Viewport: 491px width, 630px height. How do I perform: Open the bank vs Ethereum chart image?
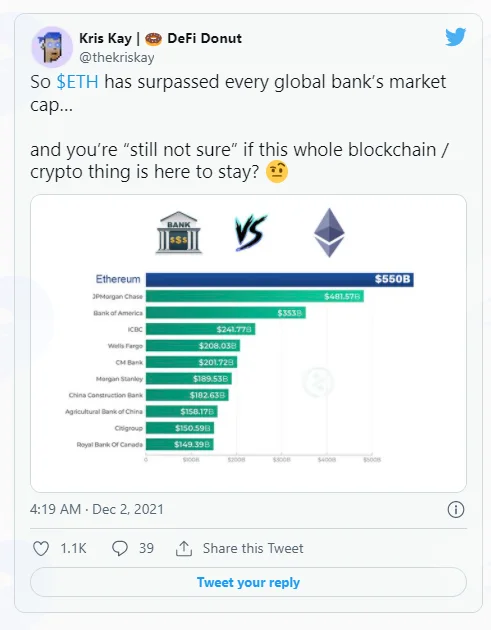click(x=248, y=344)
